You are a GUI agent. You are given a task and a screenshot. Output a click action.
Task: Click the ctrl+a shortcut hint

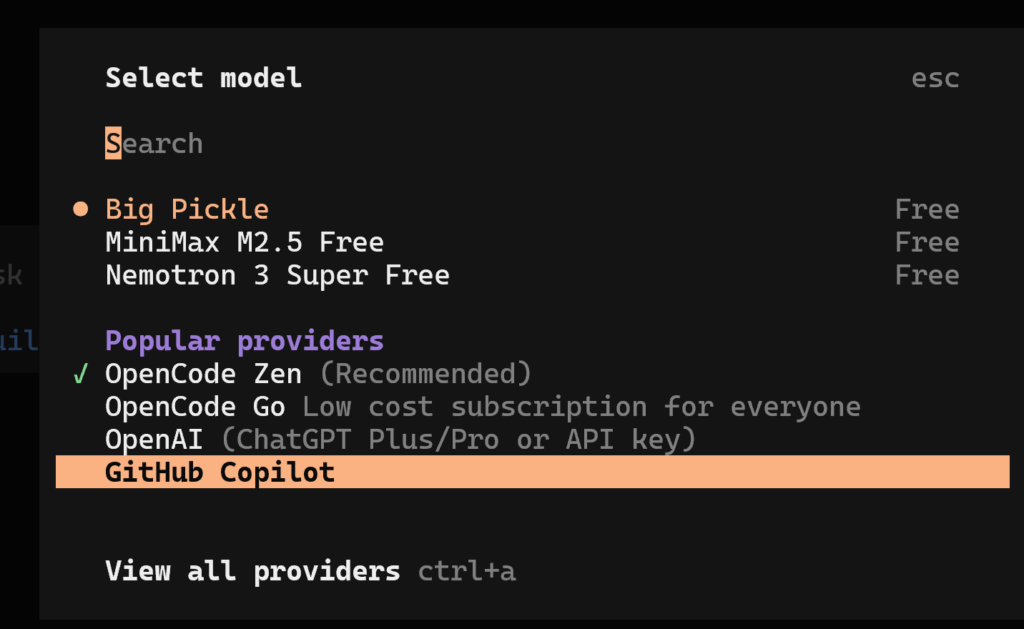click(466, 571)
